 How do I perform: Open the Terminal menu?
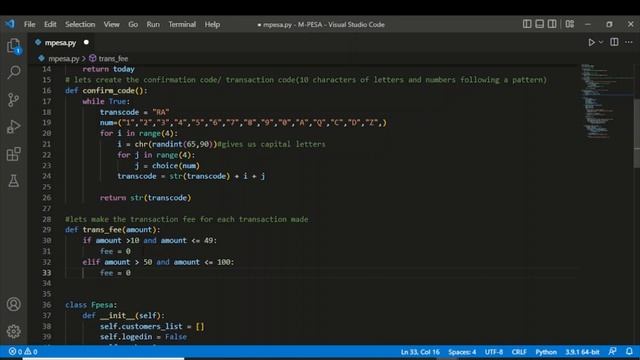[x=182, y=24]
